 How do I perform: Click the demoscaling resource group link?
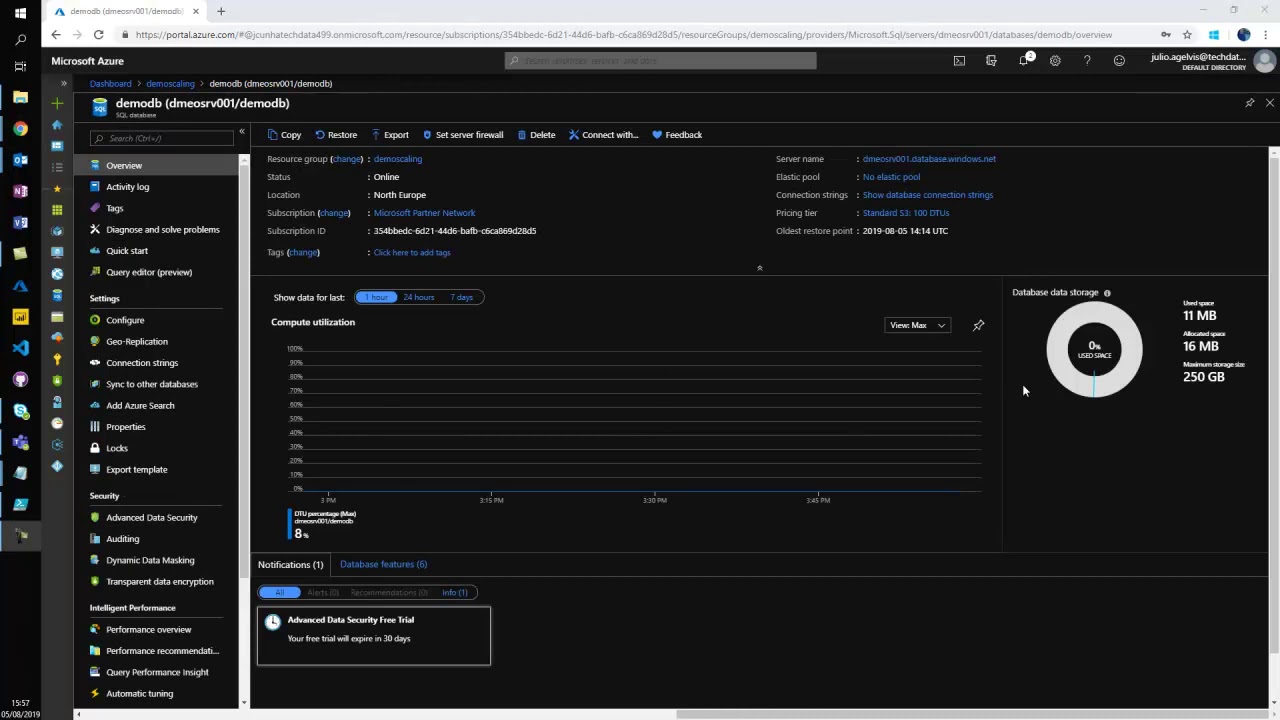[397, 159]
